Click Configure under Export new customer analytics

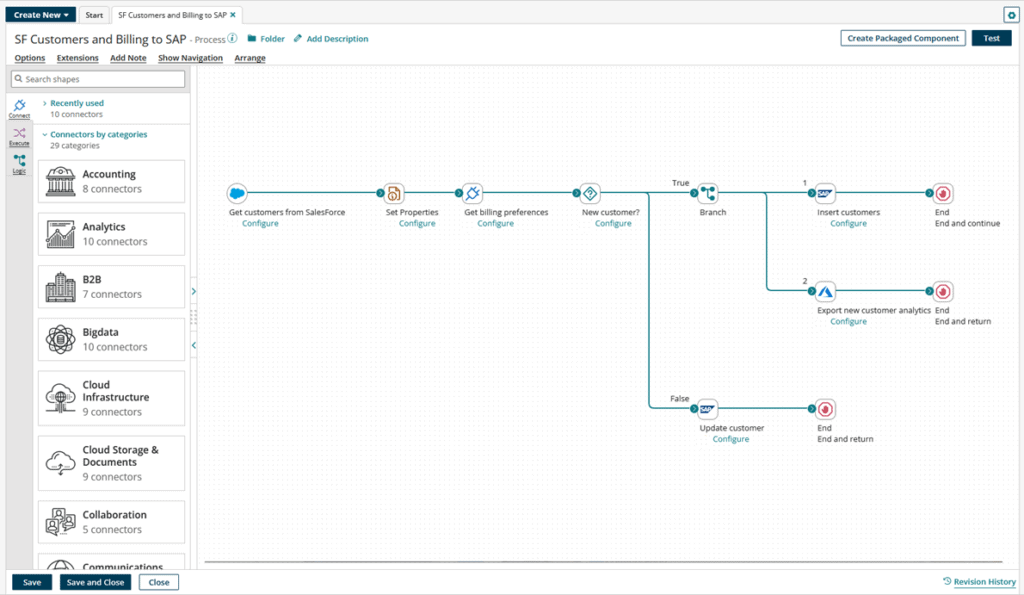point(848,321)
